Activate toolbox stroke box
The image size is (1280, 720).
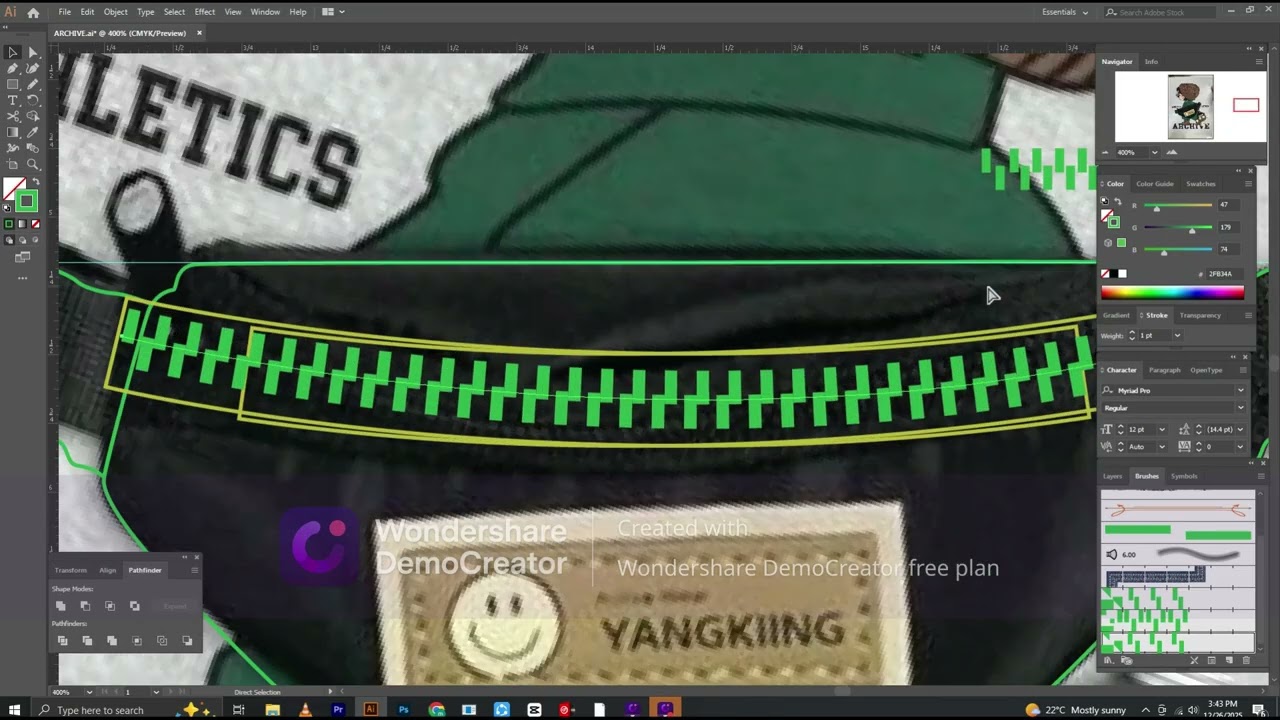(25, 200)
